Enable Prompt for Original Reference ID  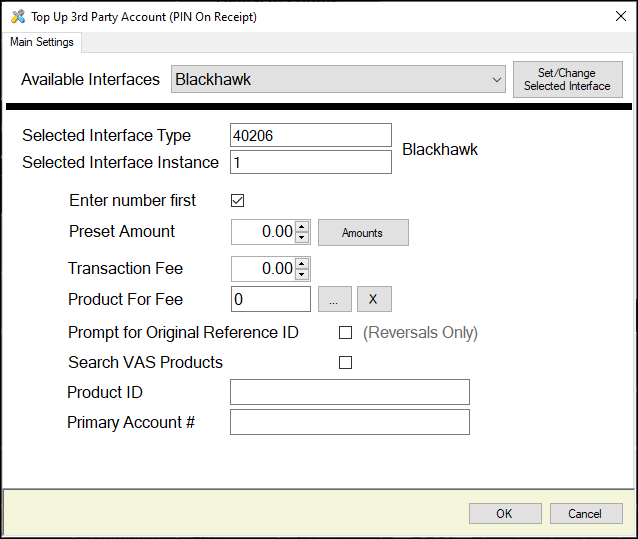[x=346, y=333]
